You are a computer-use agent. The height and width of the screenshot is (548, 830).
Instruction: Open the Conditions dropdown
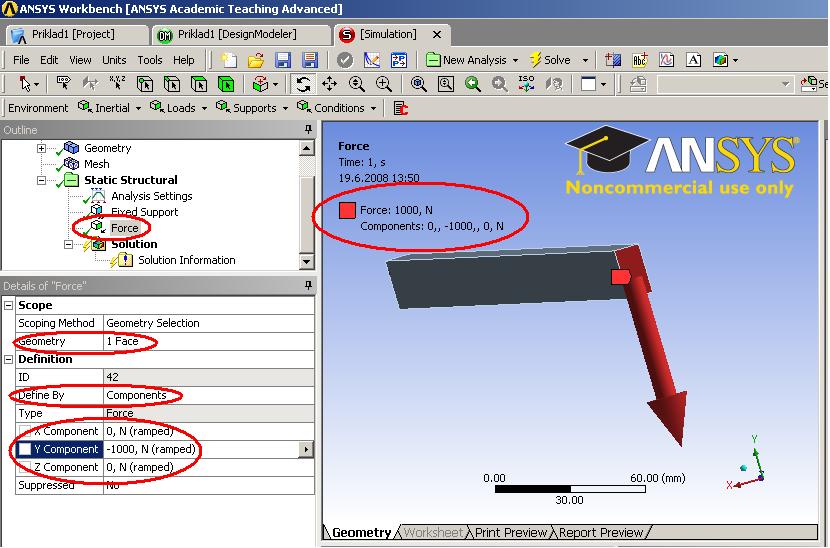pos(373,108)
